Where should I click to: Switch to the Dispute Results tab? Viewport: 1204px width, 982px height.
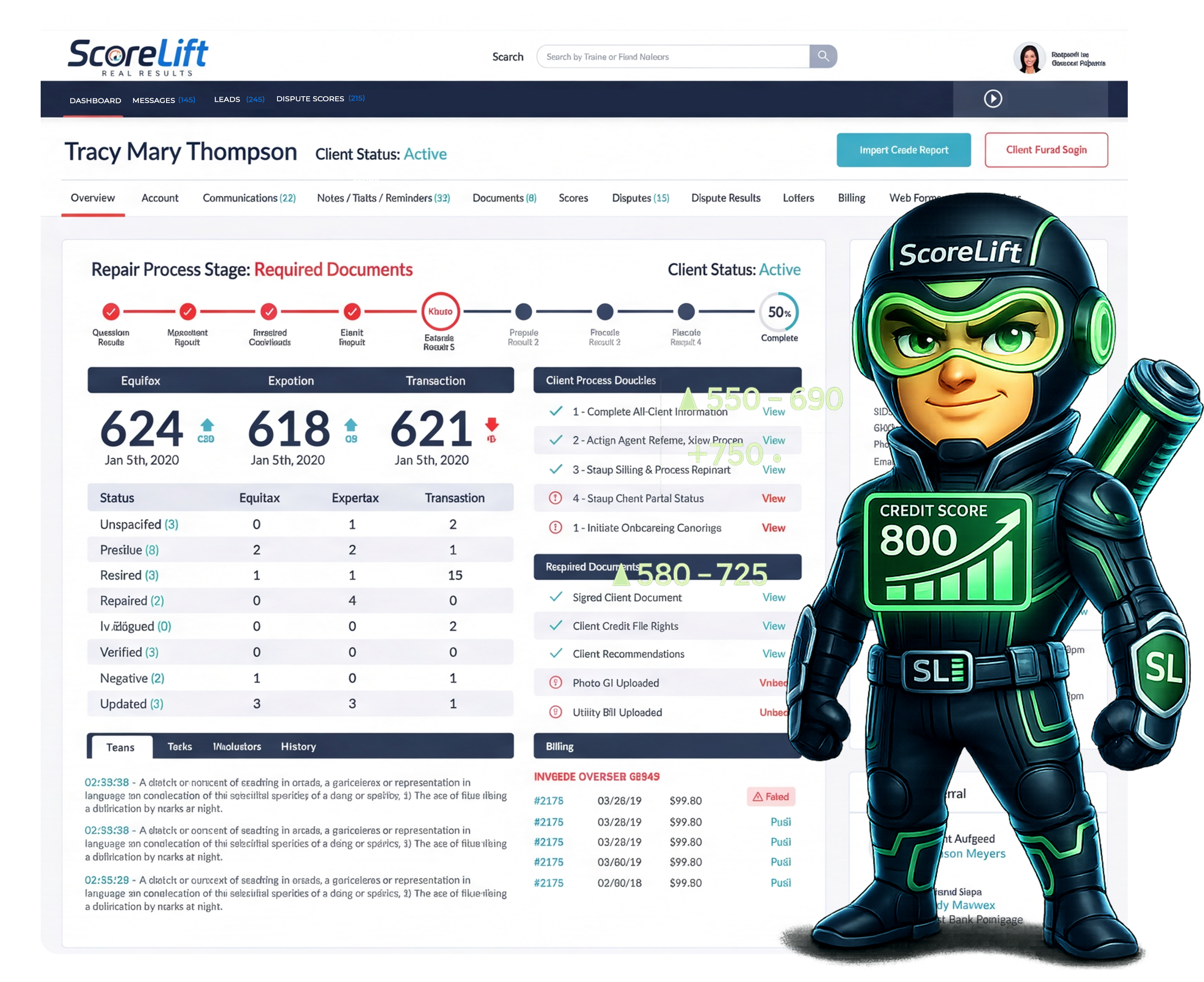(x=726, y=198)
